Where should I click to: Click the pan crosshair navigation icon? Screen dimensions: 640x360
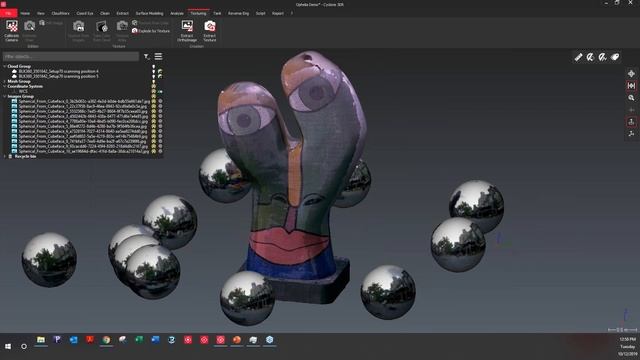(631, 74)
